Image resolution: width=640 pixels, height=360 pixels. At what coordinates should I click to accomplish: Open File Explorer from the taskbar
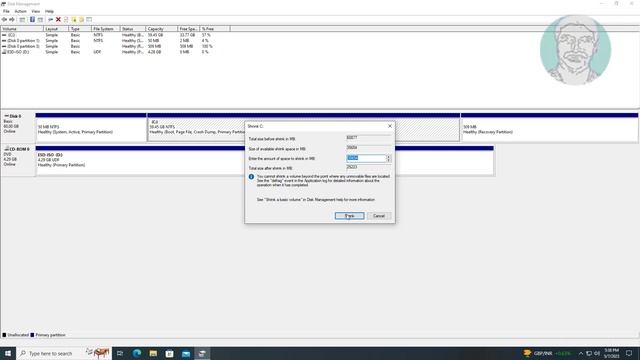(153, 353)
